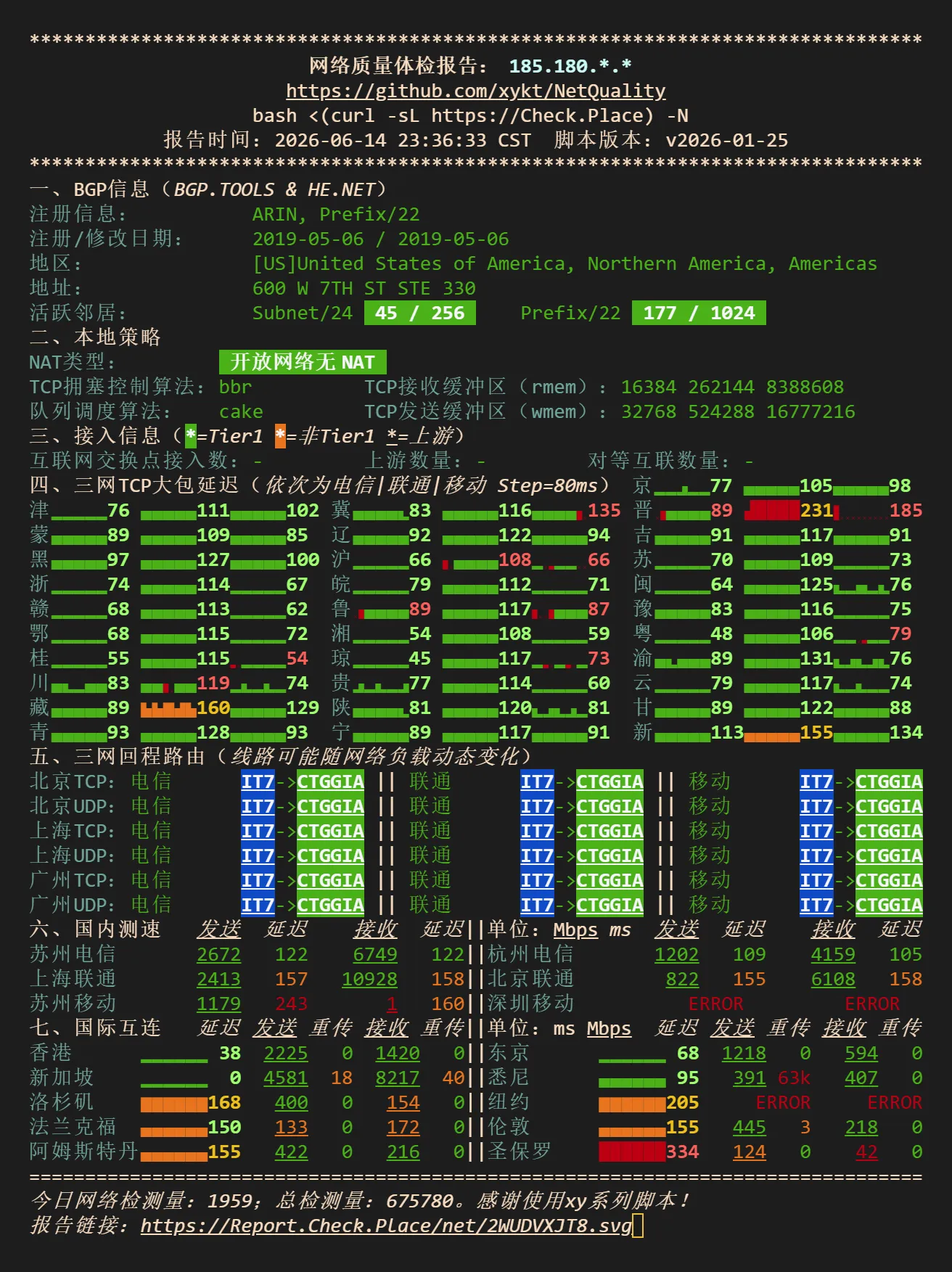
Task: Click the 上海联通 receive speed 10928
Action: [x=369, y=979]
